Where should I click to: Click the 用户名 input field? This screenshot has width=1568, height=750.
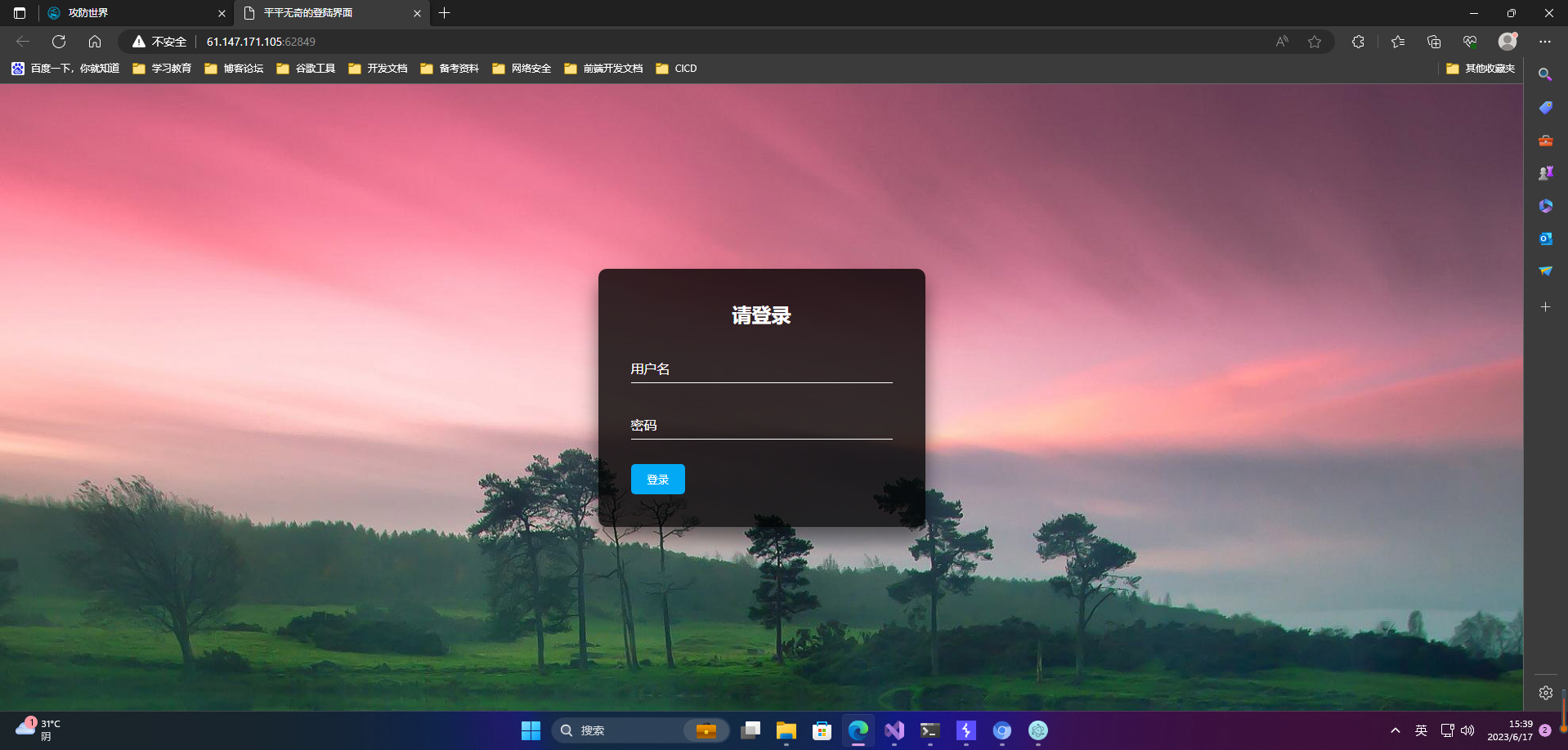click(761, 369)
